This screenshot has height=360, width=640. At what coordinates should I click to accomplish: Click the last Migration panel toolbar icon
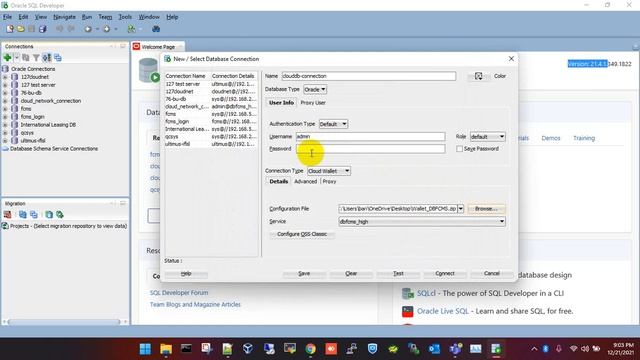[60, 214]
